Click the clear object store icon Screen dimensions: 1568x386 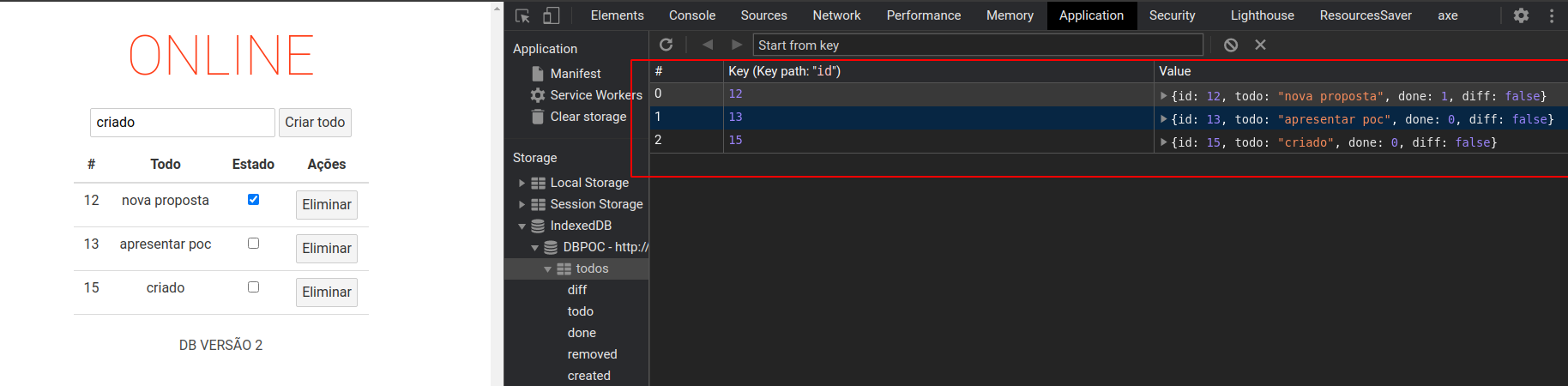[1231, 45]
